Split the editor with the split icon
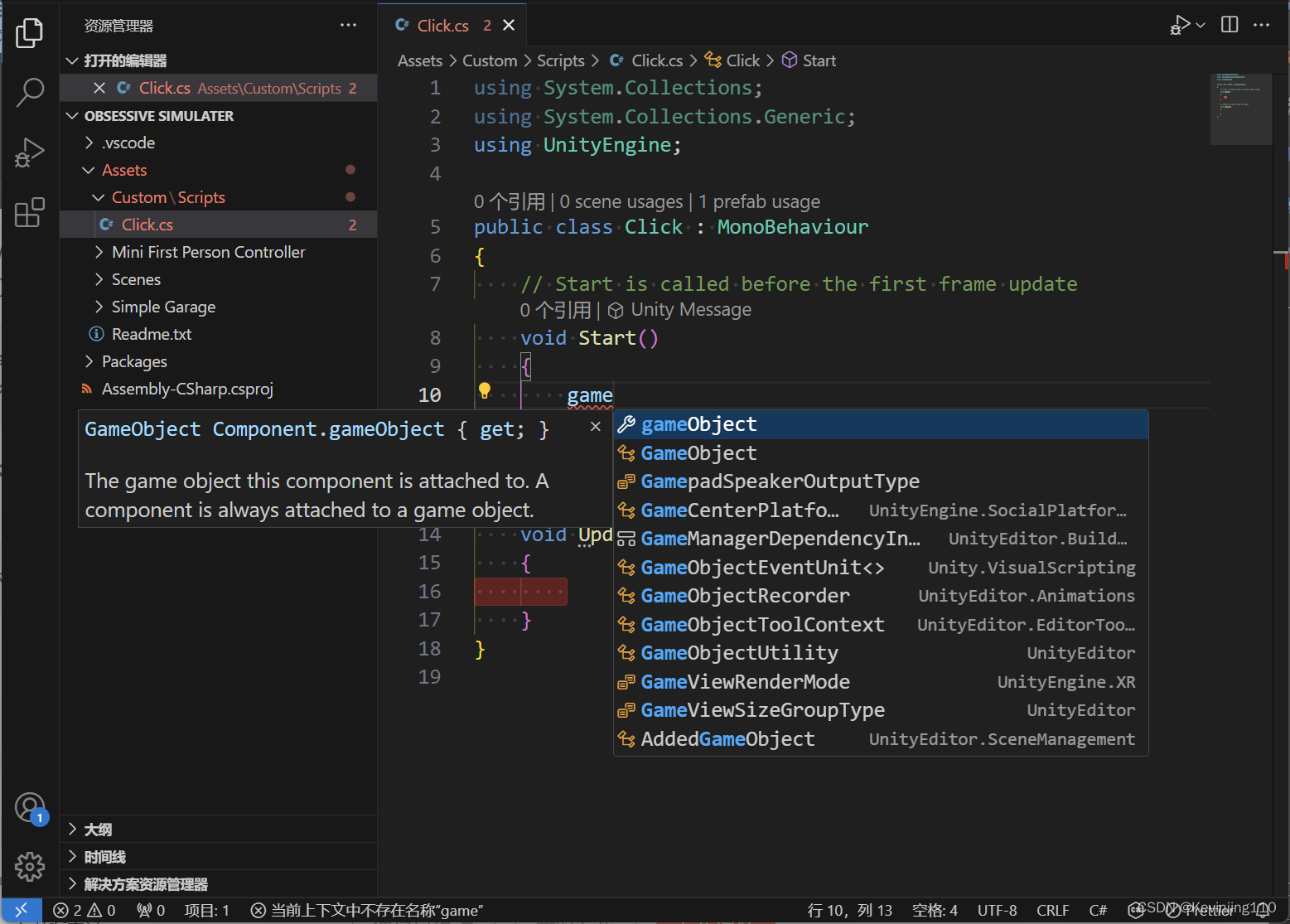Viewport: 1290px width, 924px height. point(1229,24)
